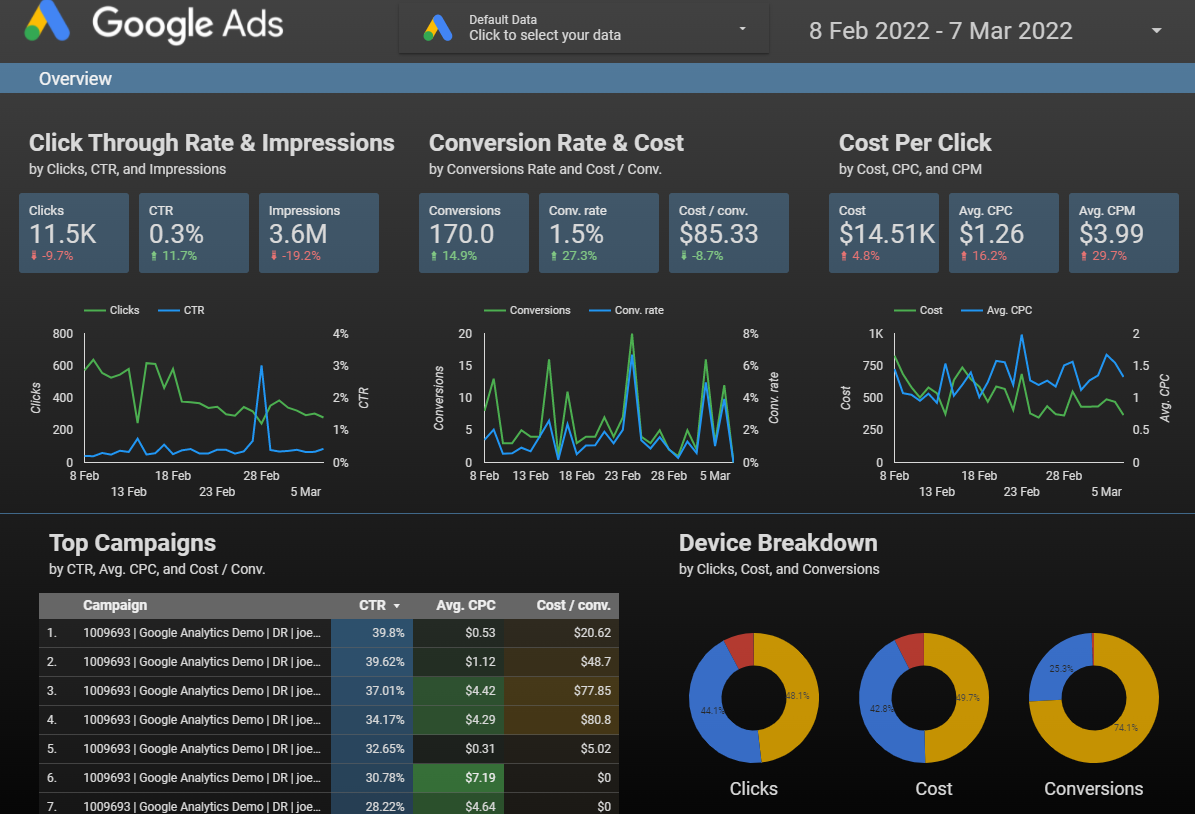Click the Google Ads icon in the data selector
This screenshot has height=814, width=1195.
(x=438, y=28)
